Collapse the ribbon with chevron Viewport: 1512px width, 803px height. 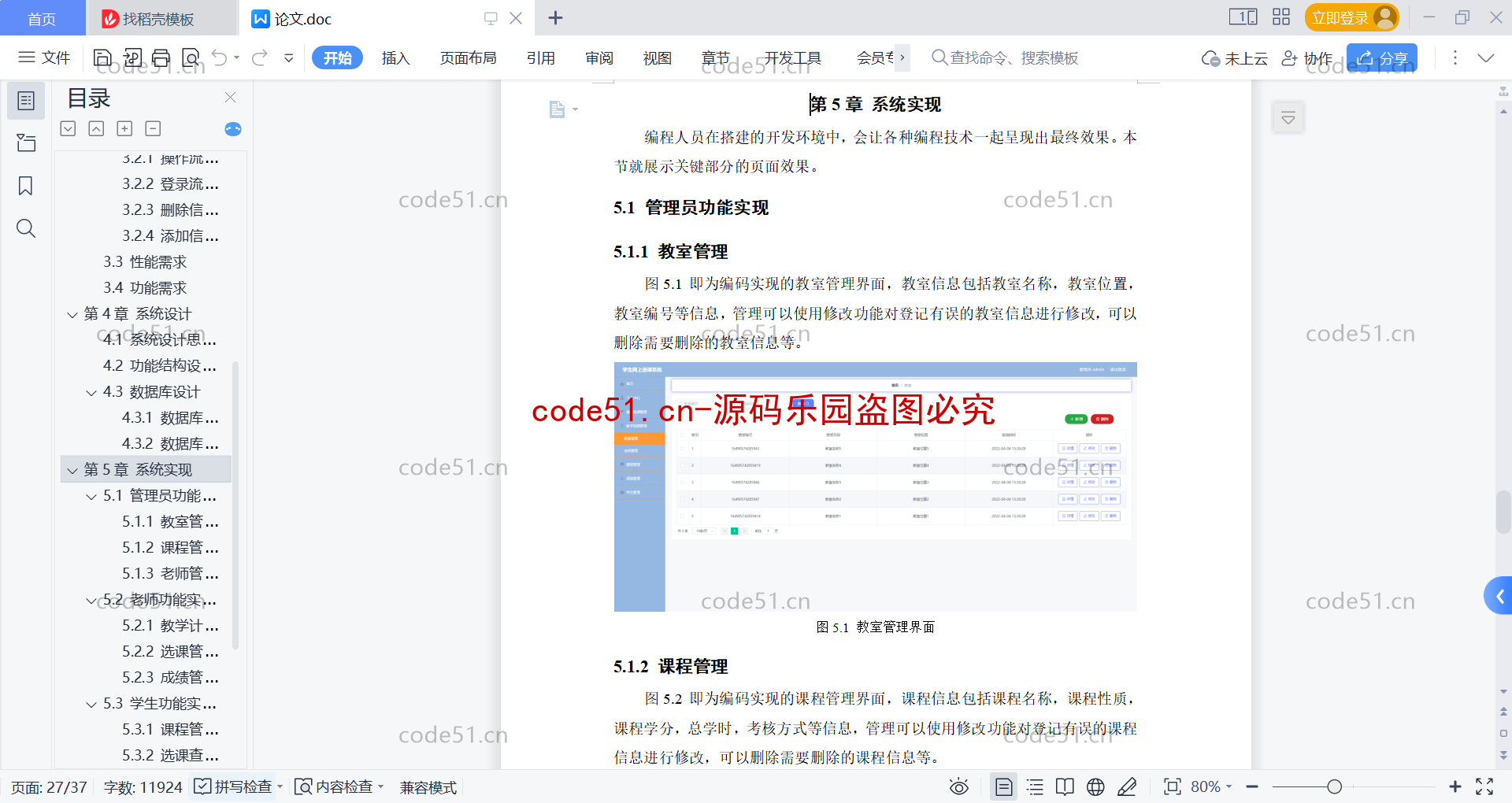(1486, 57)
